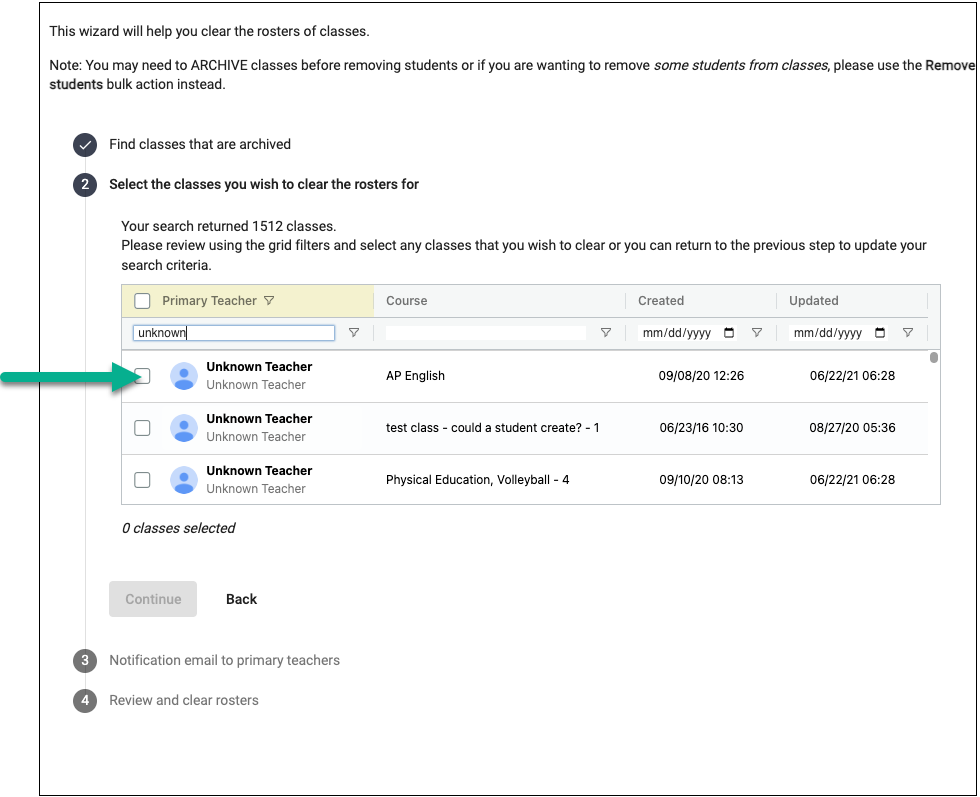Click the grid's vertical scrollbar thumb
The image size is (980, 797).
(x=934, y=358)
